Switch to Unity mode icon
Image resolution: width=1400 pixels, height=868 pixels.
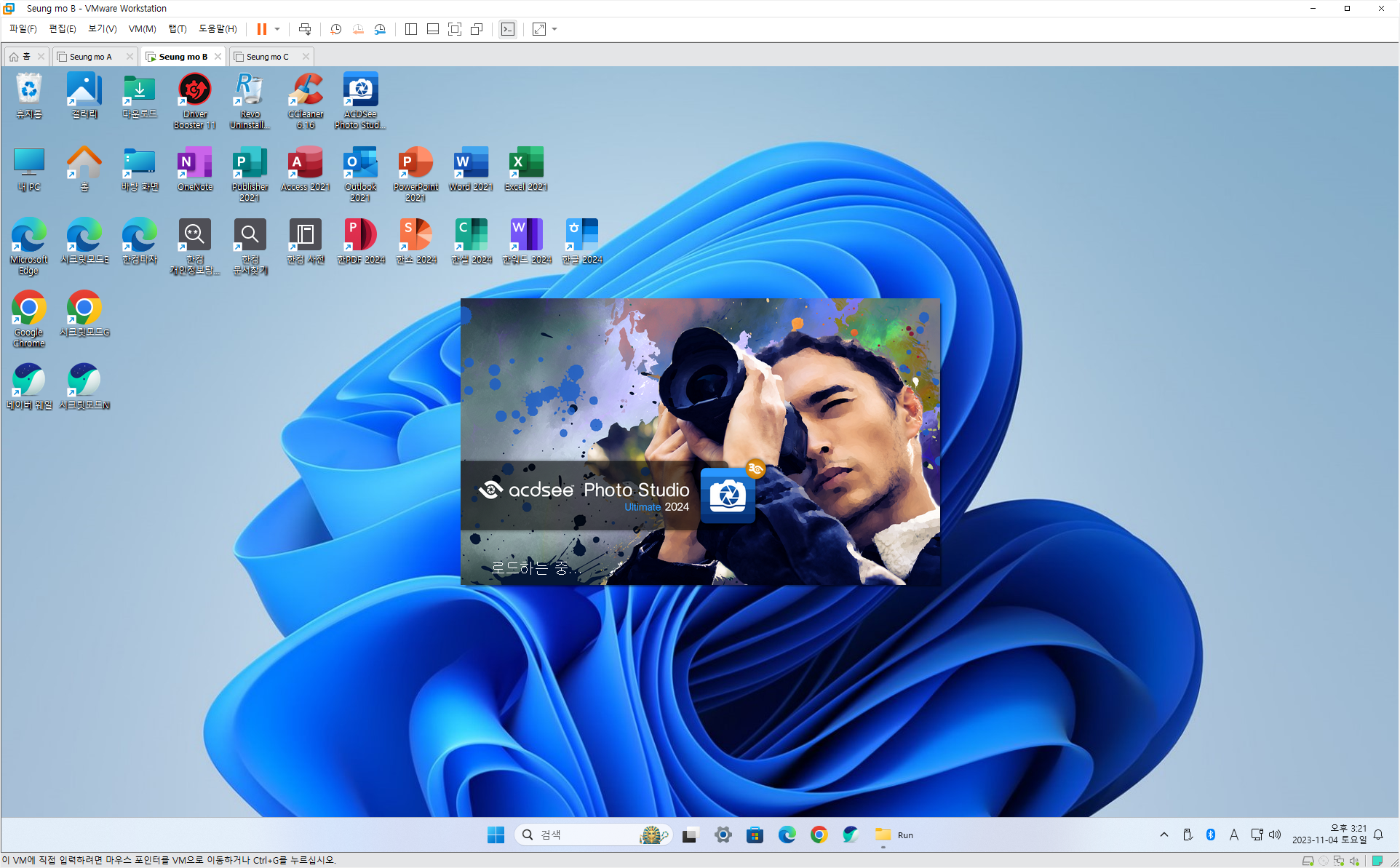(477, 29)
